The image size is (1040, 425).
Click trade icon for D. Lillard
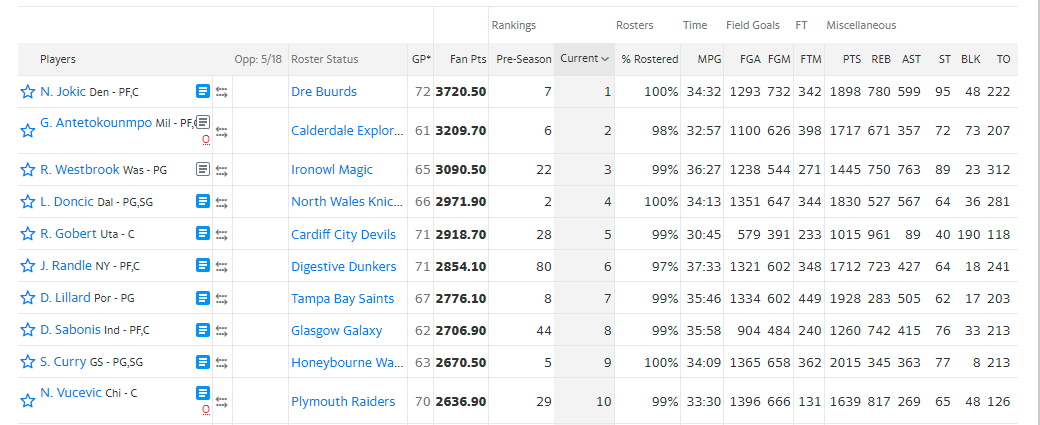pyautogui.click(x=222, y=299)
